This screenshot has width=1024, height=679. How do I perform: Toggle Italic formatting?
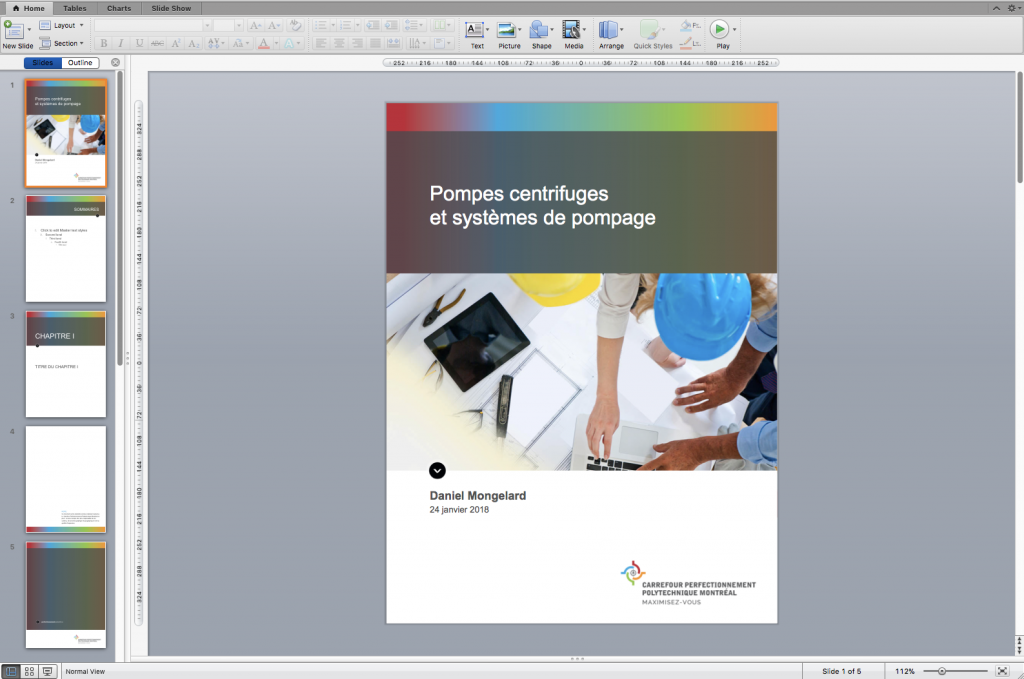click(121, 44)
